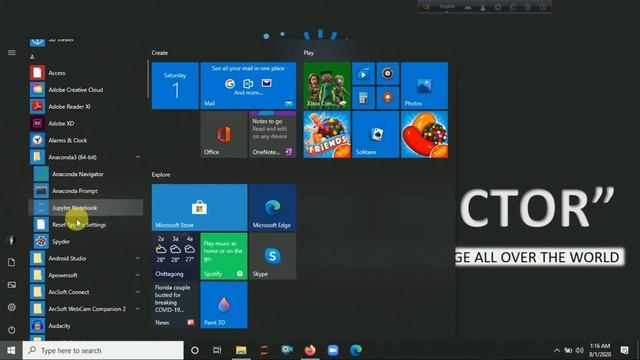The height and width of the screenshot is (360, 640).
Task: Open user account icon in Start sidebar
Action: point(11,240)
